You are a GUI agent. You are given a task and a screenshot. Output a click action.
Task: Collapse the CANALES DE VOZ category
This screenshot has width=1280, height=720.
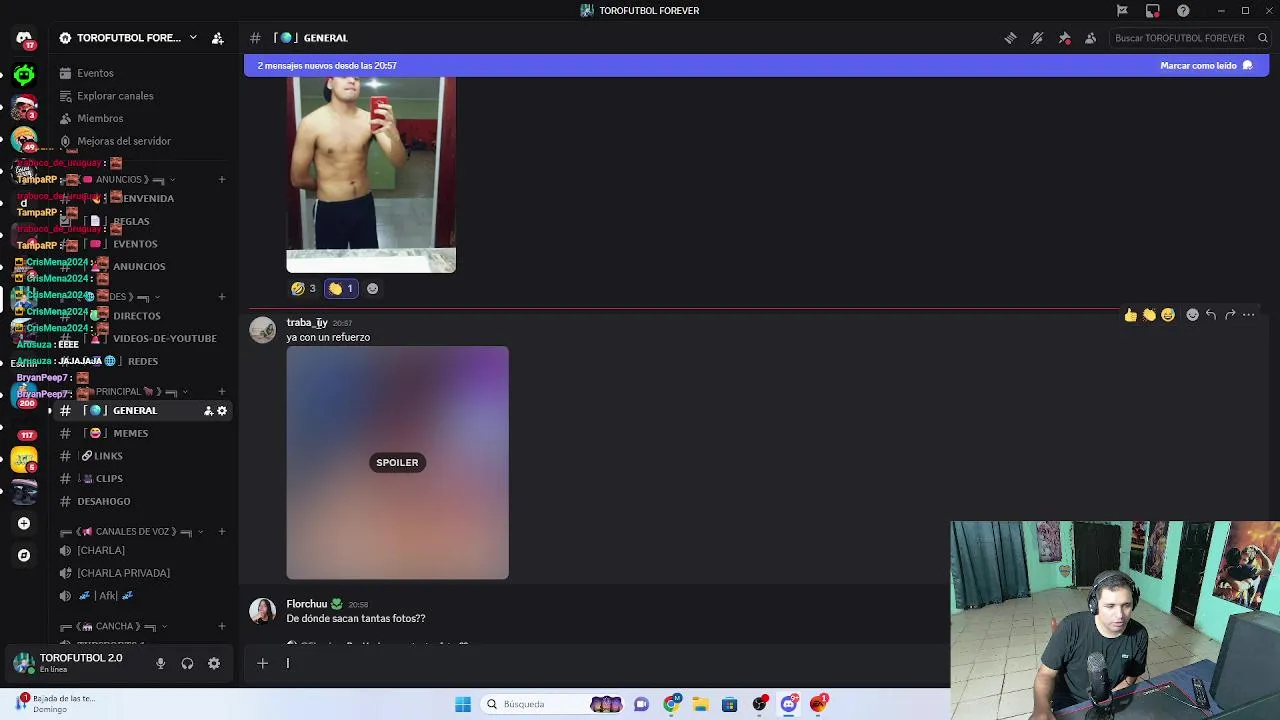click(x=132, y=532)
